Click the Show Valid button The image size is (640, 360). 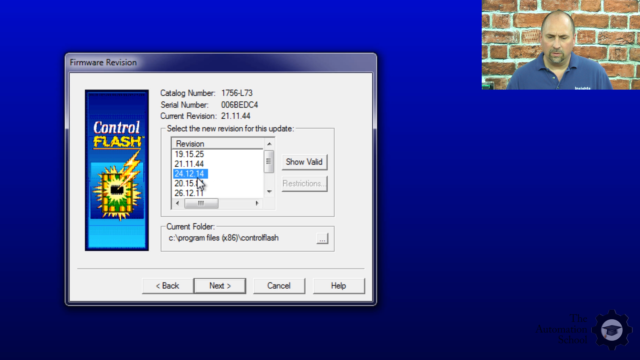[x=304, y=162]
